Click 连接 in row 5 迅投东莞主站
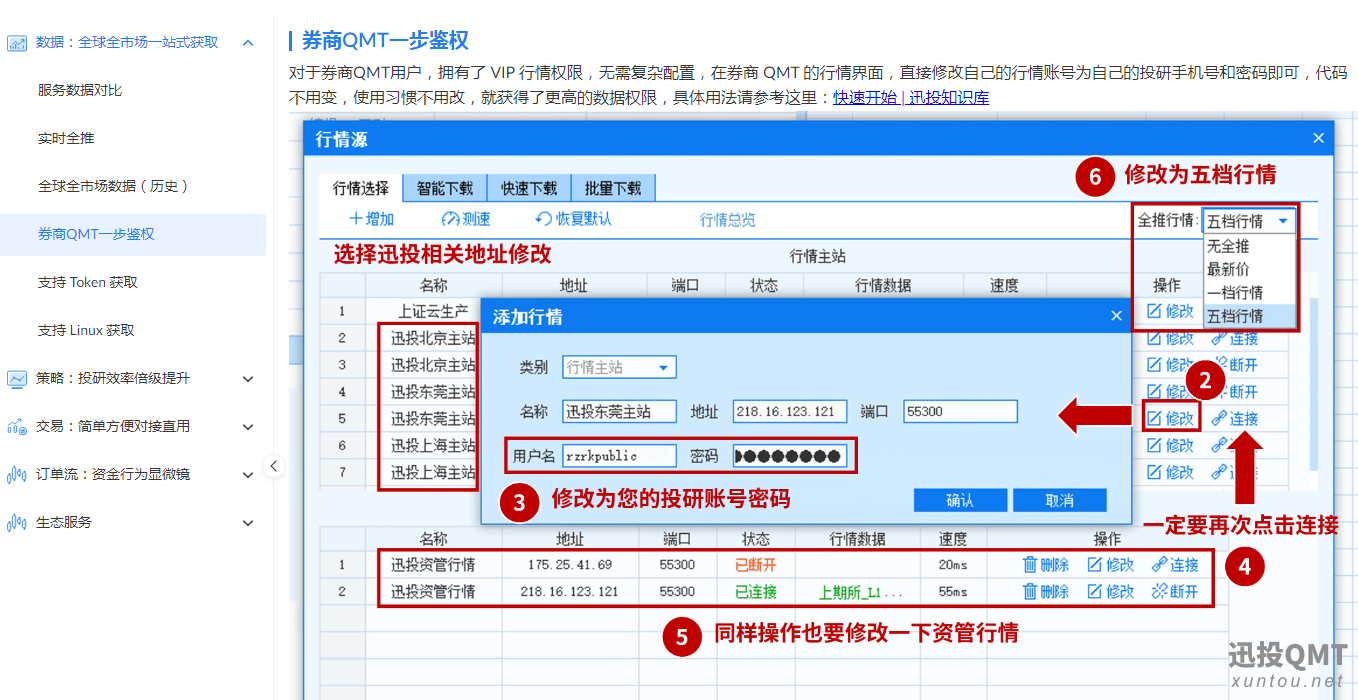Viewport: 1358px width, 700px height. tap(1235, 418)
